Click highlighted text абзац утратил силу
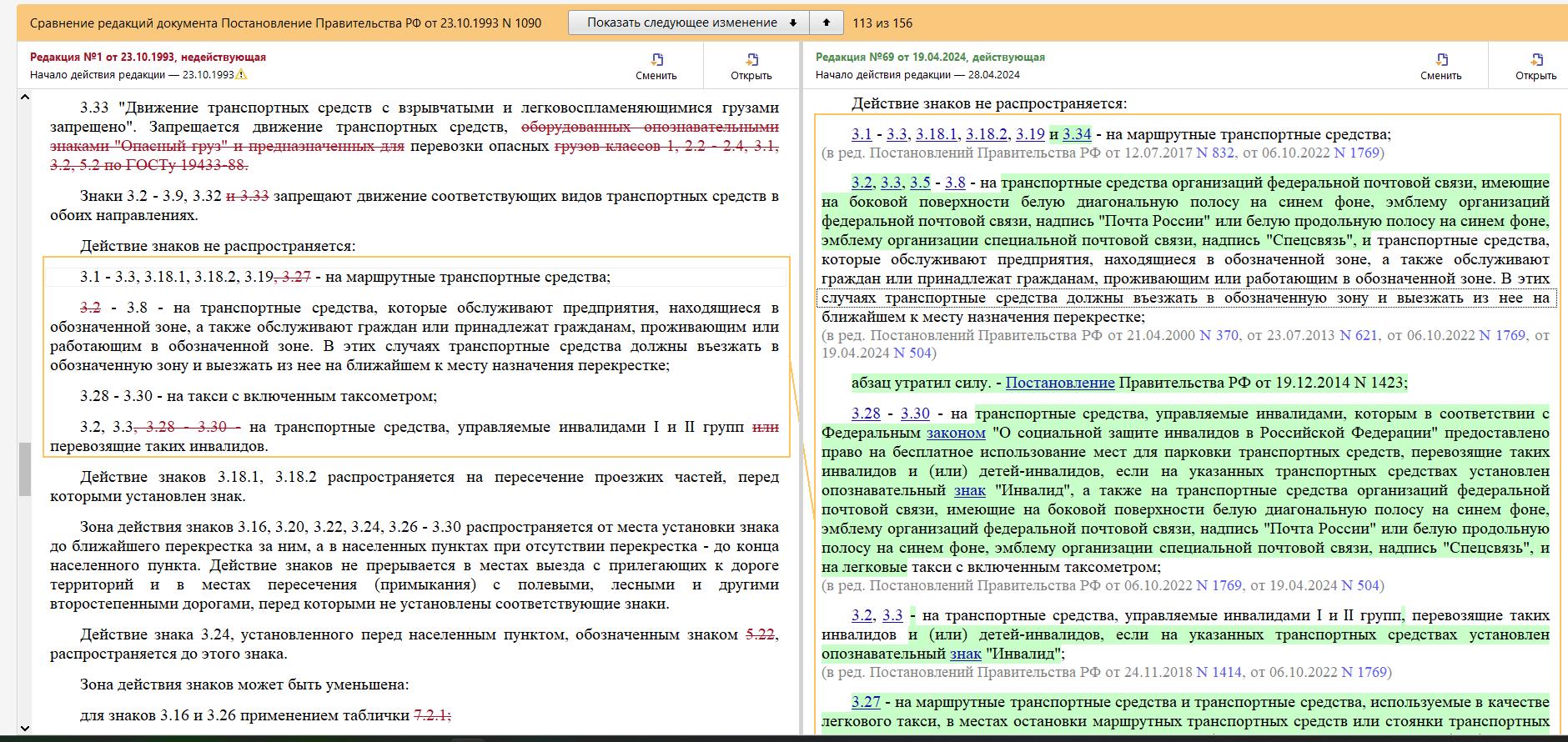1568x742 pixels. point(922,383)
